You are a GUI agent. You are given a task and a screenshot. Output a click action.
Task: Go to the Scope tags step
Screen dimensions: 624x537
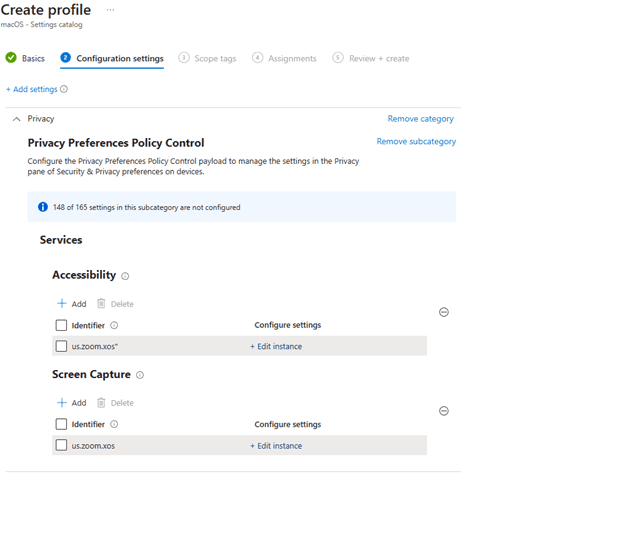coord(208,58)
